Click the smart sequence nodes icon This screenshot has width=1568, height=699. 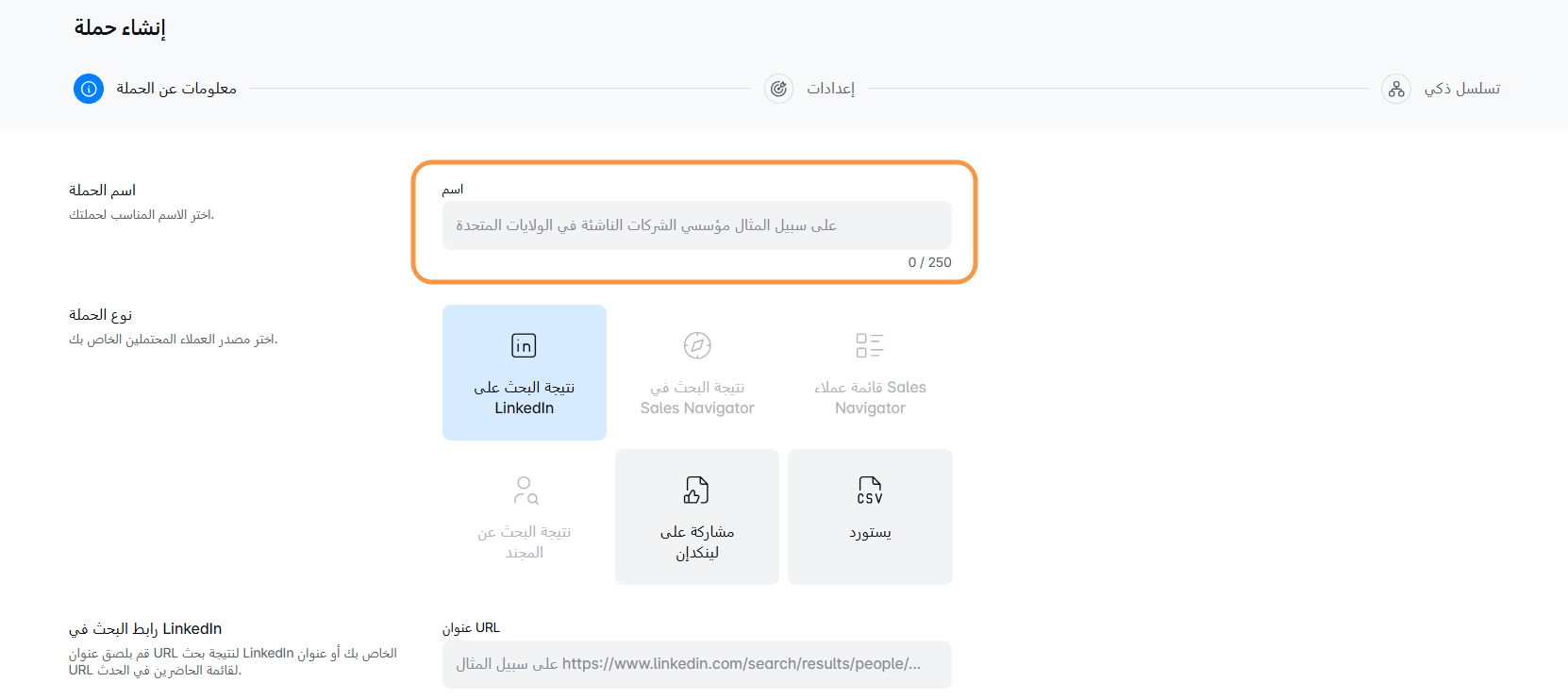[1396, 89]
